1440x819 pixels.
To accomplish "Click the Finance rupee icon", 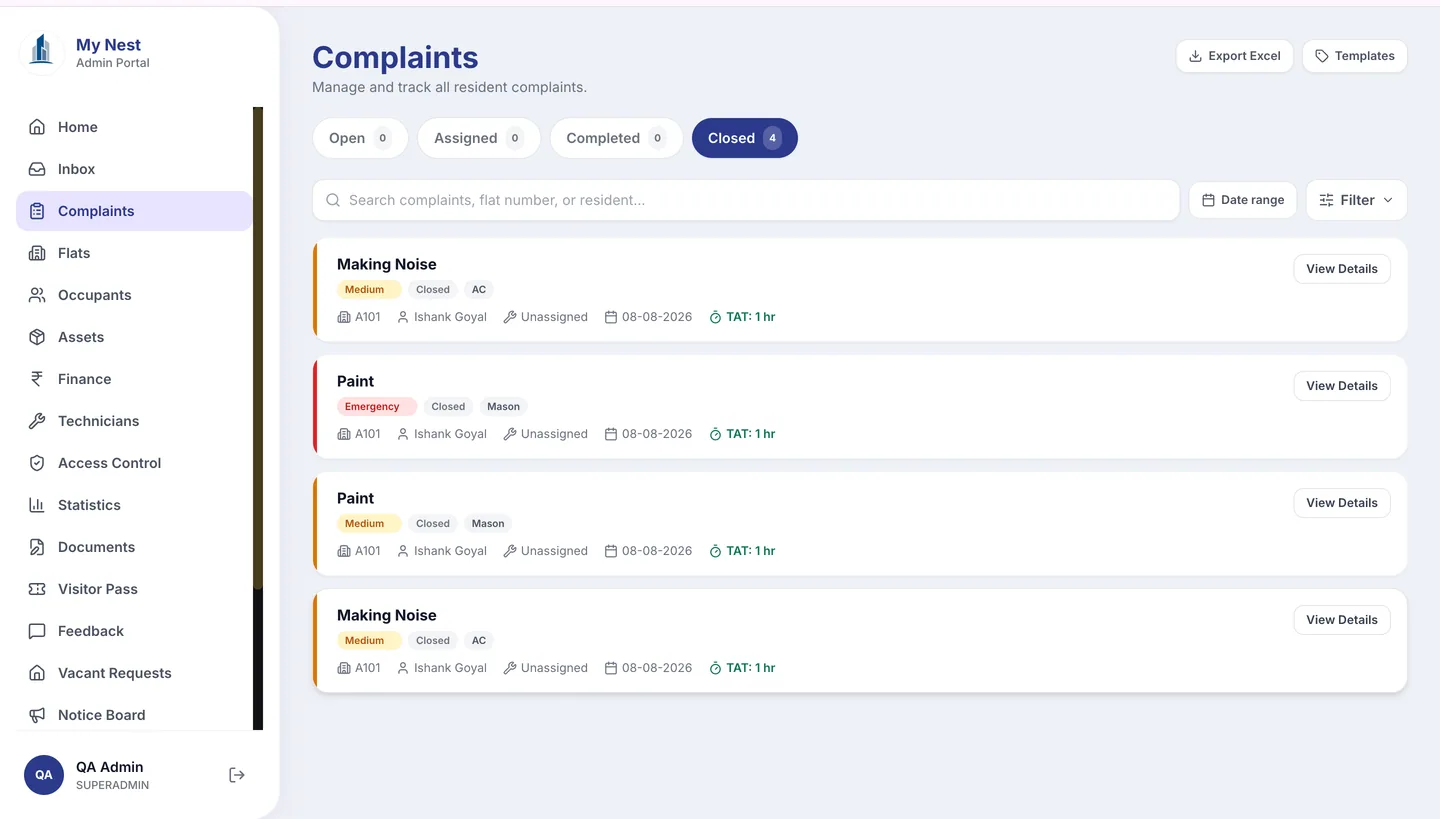I will point(37,379).
